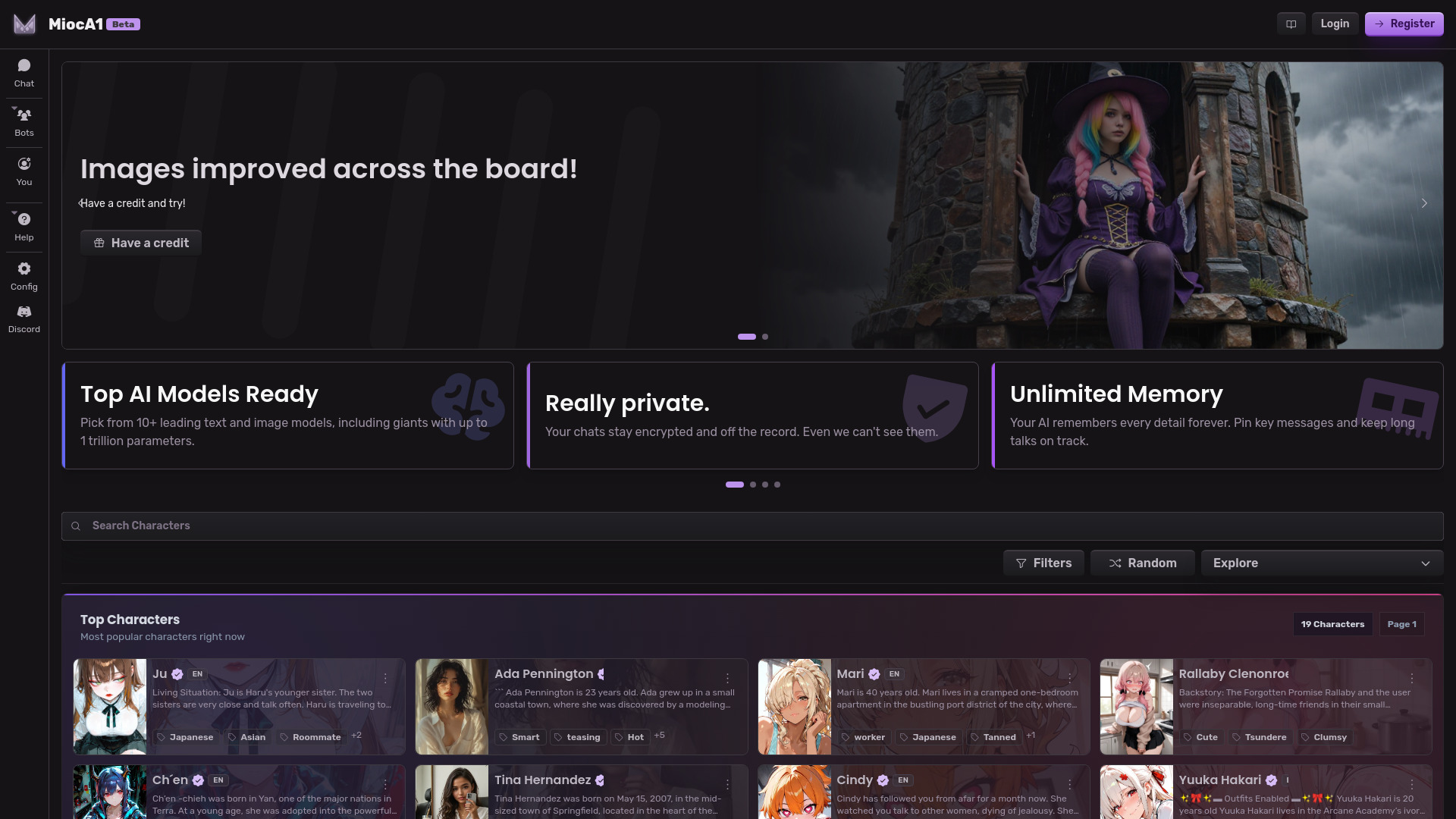This screenshot has width=1456, height=819.
Task: Open the Filters options
Action: click(1043, 563)
